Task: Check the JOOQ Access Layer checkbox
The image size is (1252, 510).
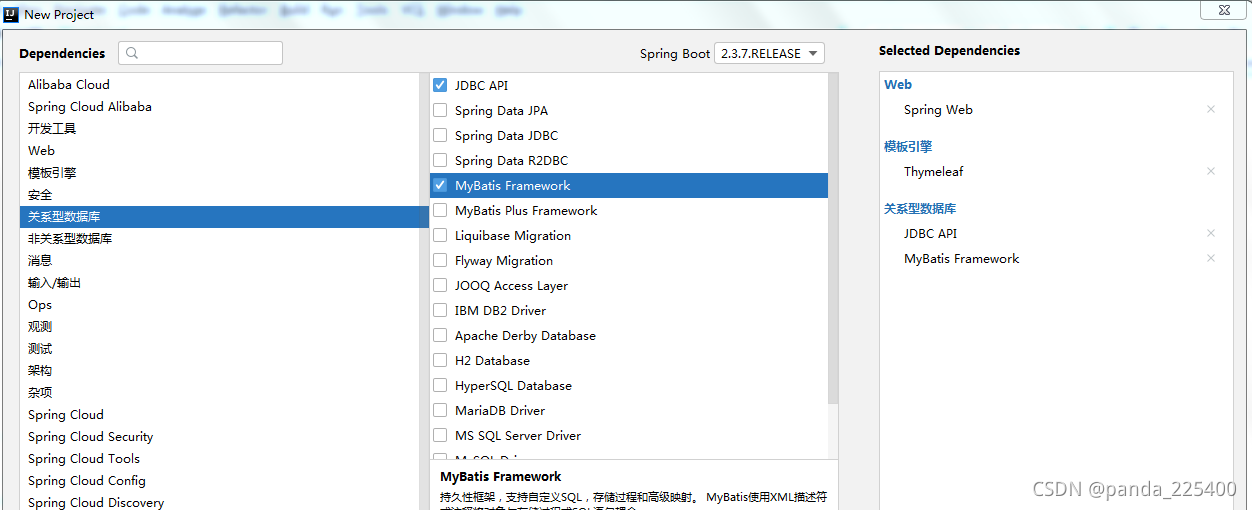Action: click(x=440, y=286)
